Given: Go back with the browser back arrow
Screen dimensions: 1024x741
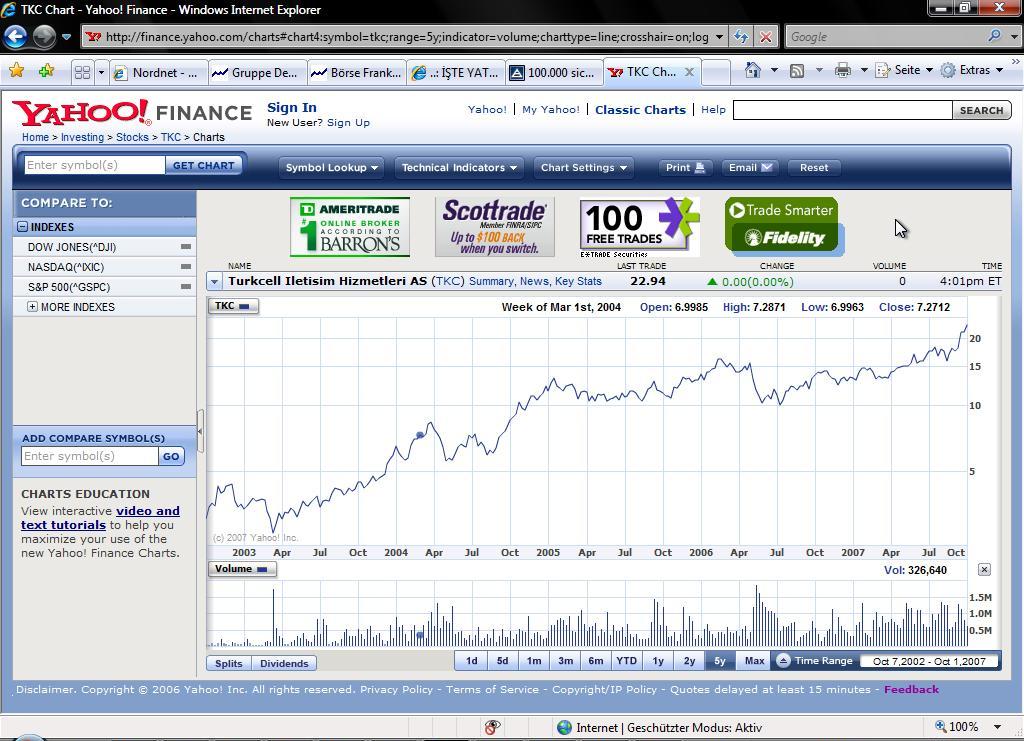Looking at the screenshot, I should pos(16,37).
